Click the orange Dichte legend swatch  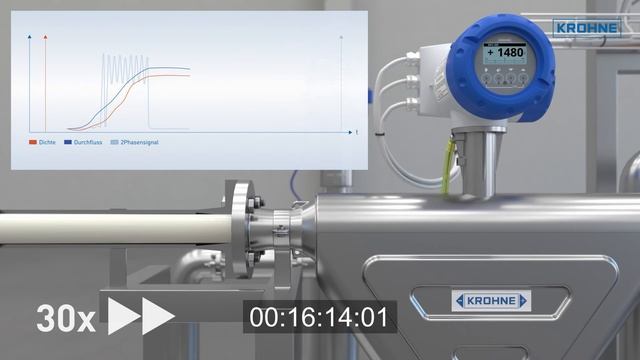click(x=33, y=142)
